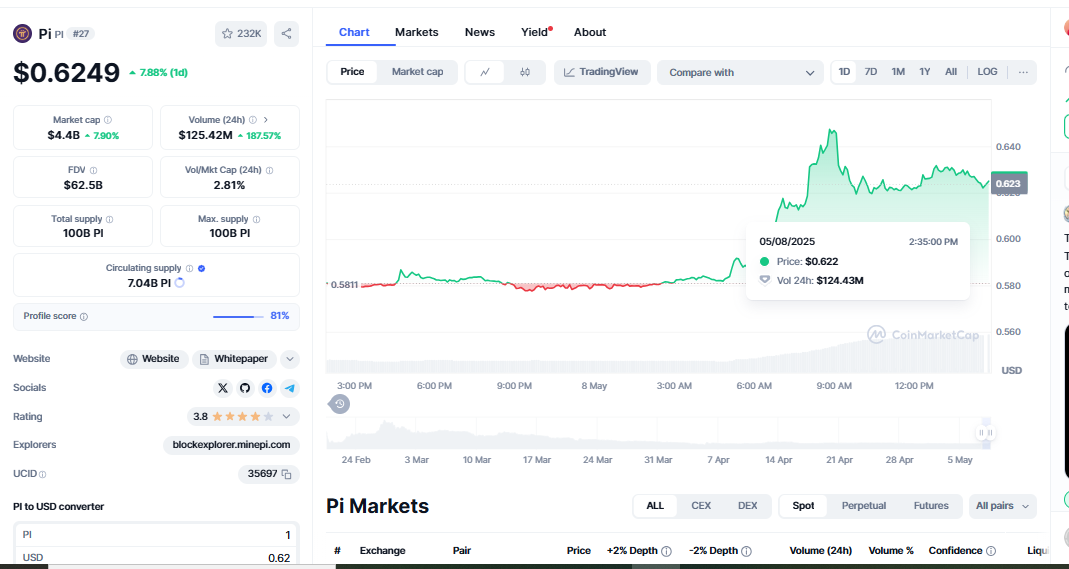Click the USD amount input field

point(156,557)
